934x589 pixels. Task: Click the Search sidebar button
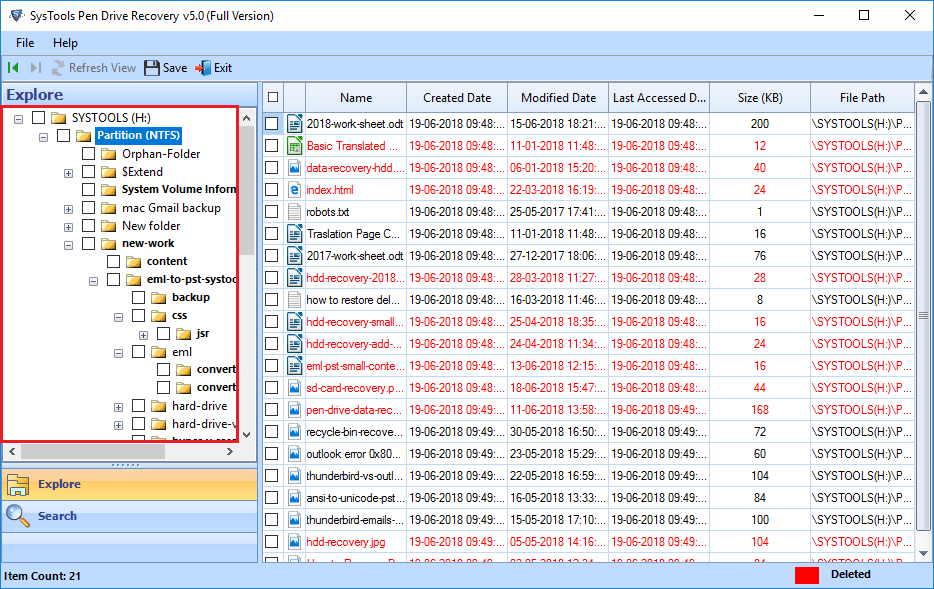55,516
